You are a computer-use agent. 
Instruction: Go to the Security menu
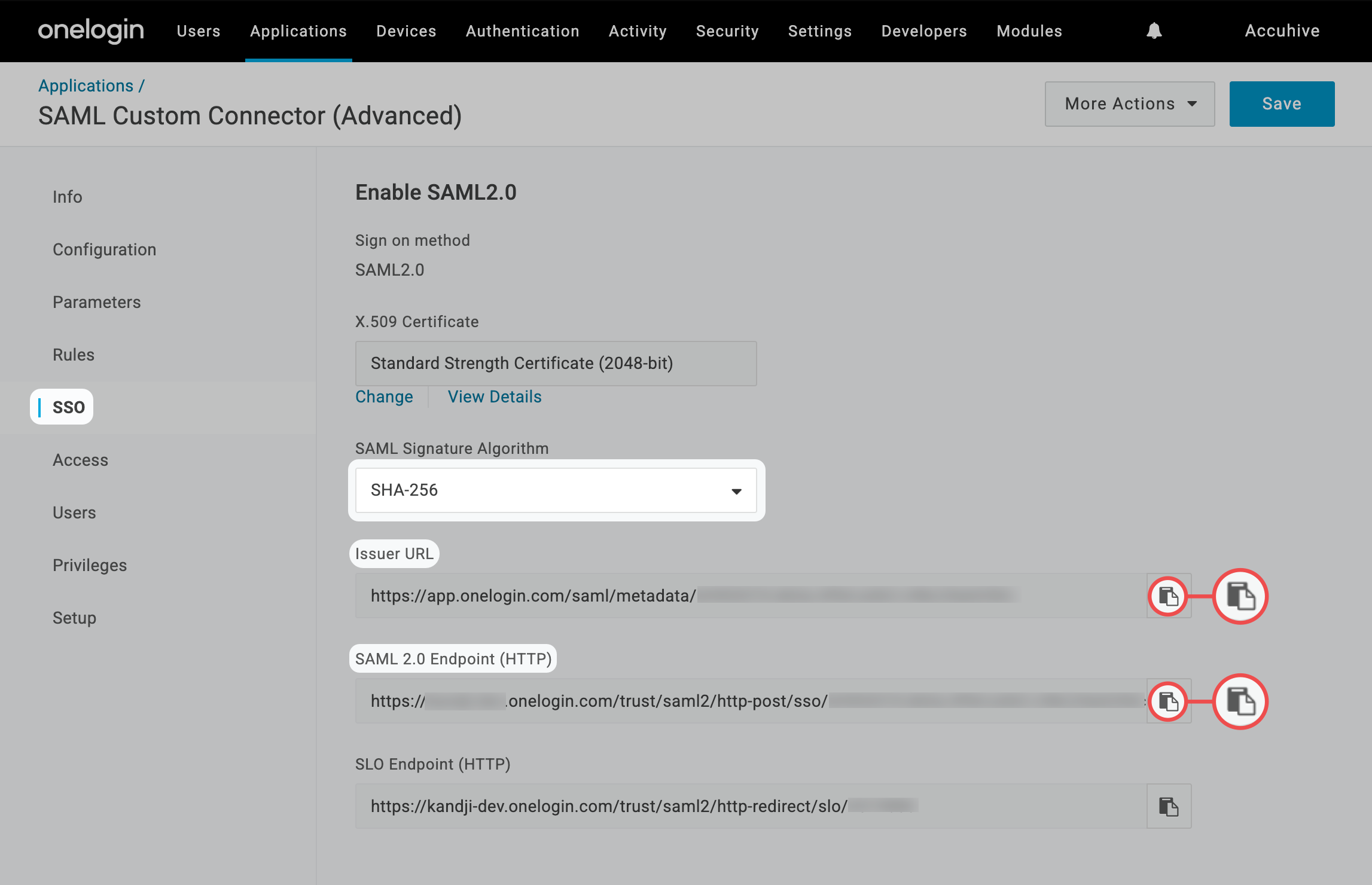point(727,31)
